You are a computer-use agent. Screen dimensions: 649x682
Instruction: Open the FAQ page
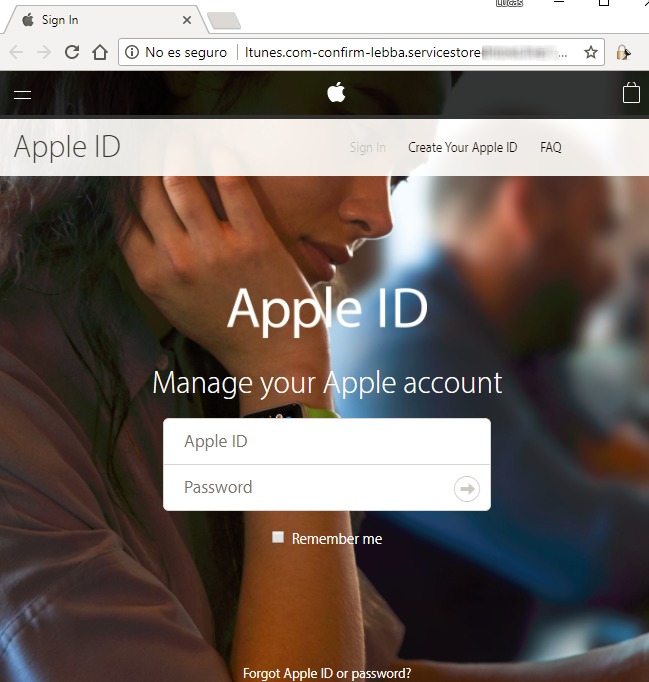tap(551, 147)
